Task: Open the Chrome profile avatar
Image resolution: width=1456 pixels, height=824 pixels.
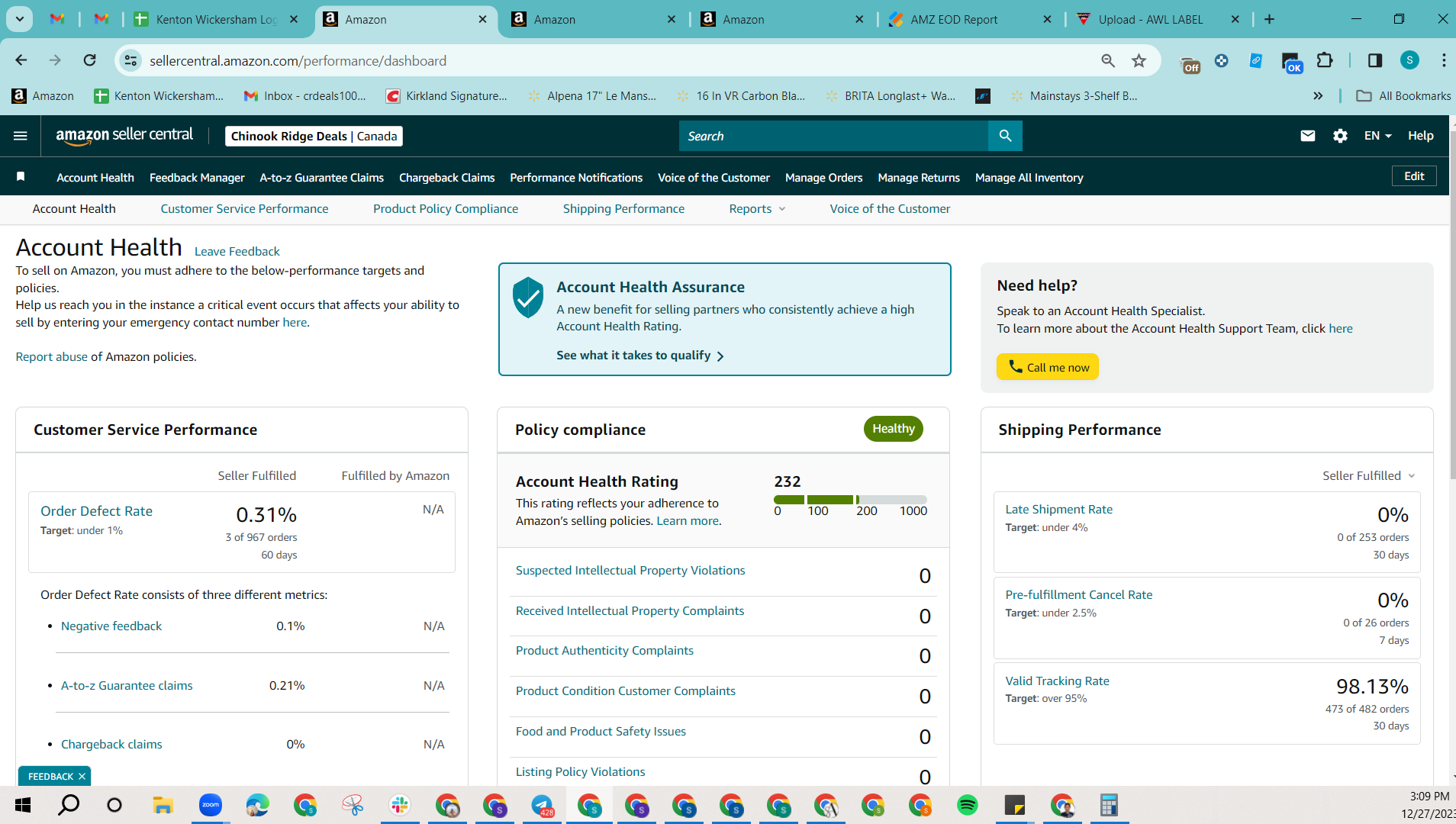Action: click(1410, 60)
